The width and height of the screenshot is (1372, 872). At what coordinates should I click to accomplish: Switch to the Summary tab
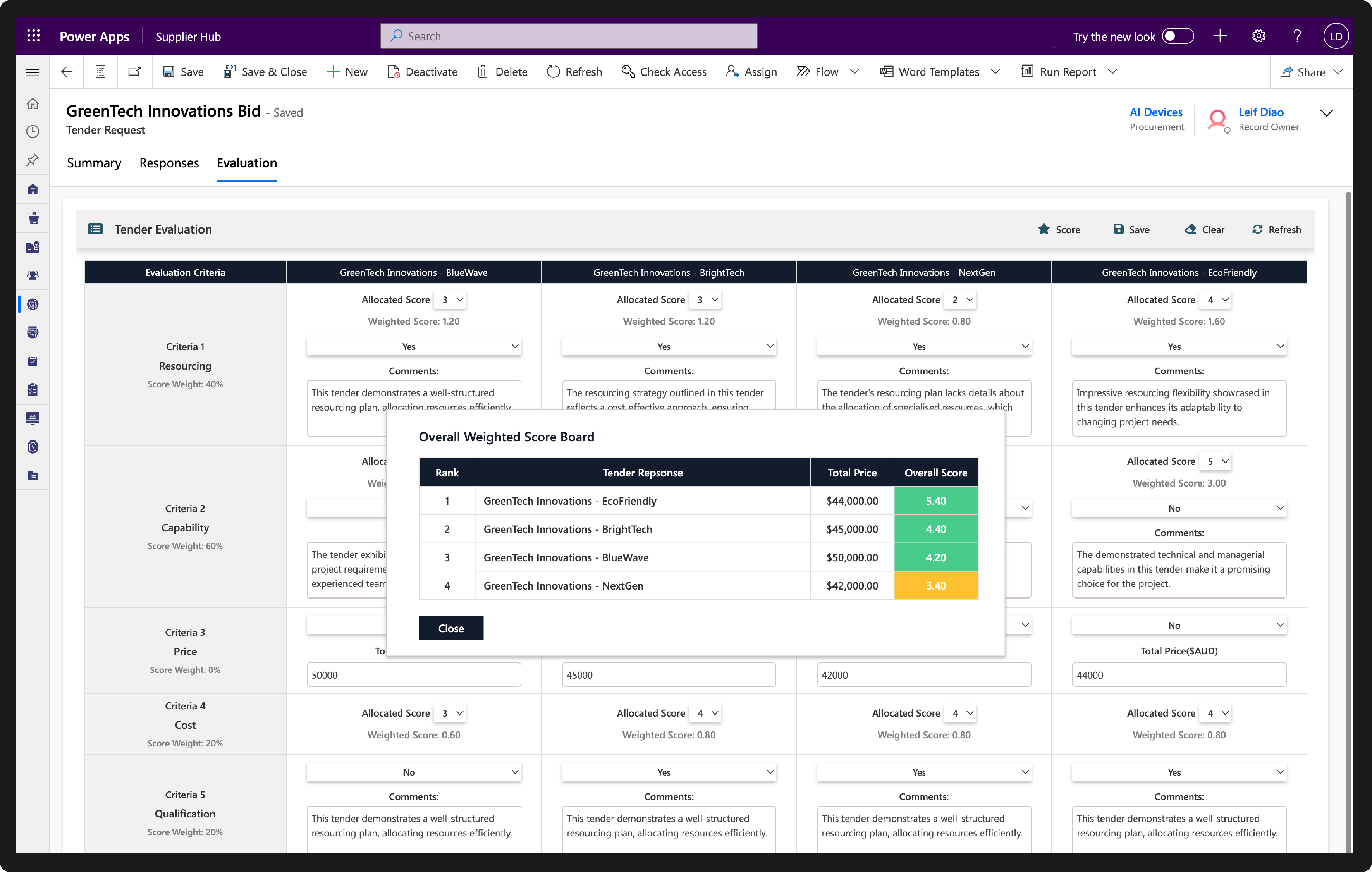tap(94, 163)
